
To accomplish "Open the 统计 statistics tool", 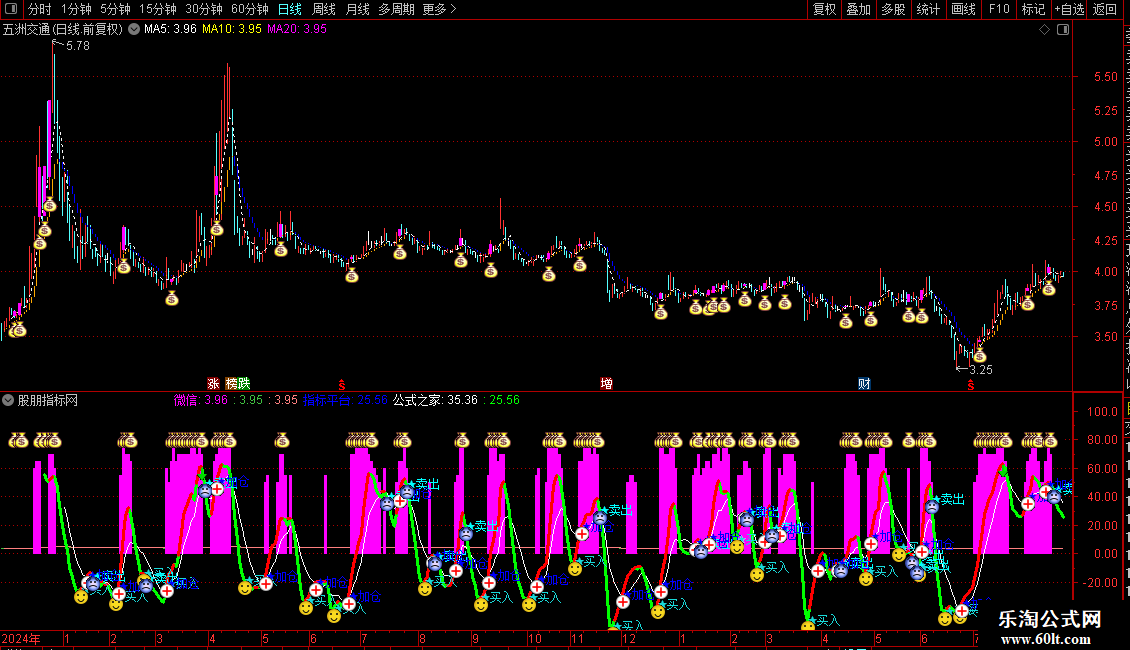I will point(927,9).
